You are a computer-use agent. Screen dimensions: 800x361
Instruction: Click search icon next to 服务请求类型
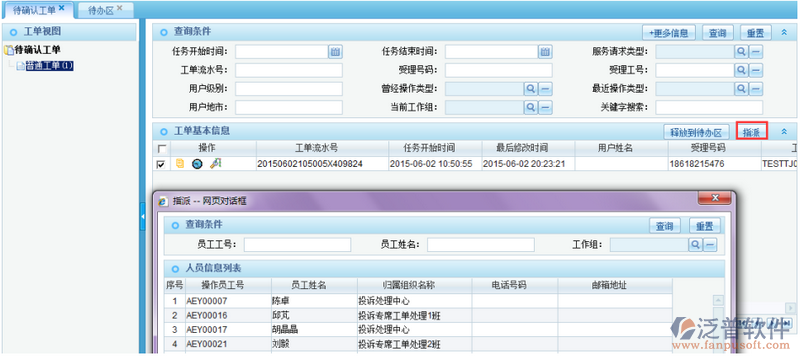click(741, 51)
